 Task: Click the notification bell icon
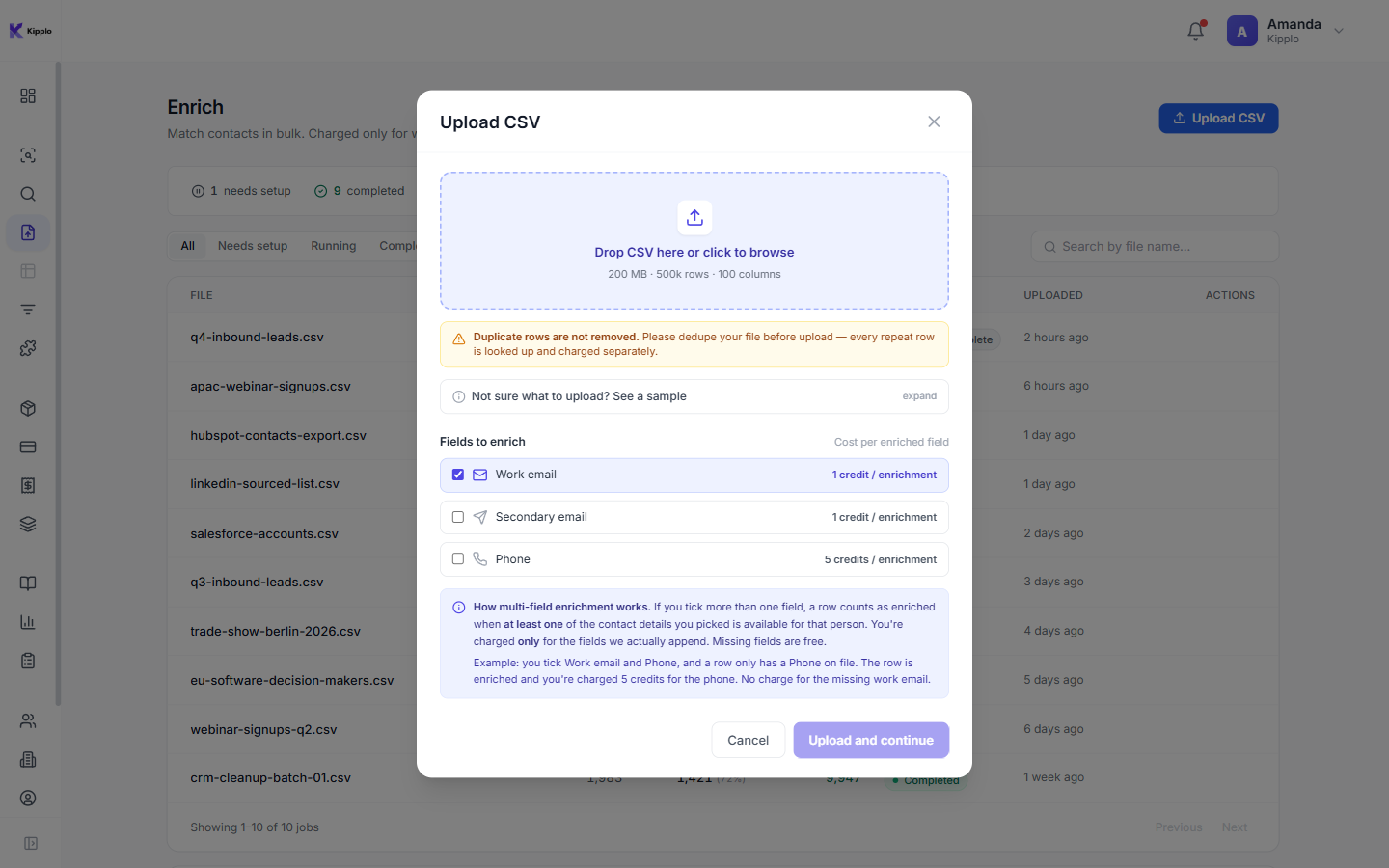tap(1196, 31)
